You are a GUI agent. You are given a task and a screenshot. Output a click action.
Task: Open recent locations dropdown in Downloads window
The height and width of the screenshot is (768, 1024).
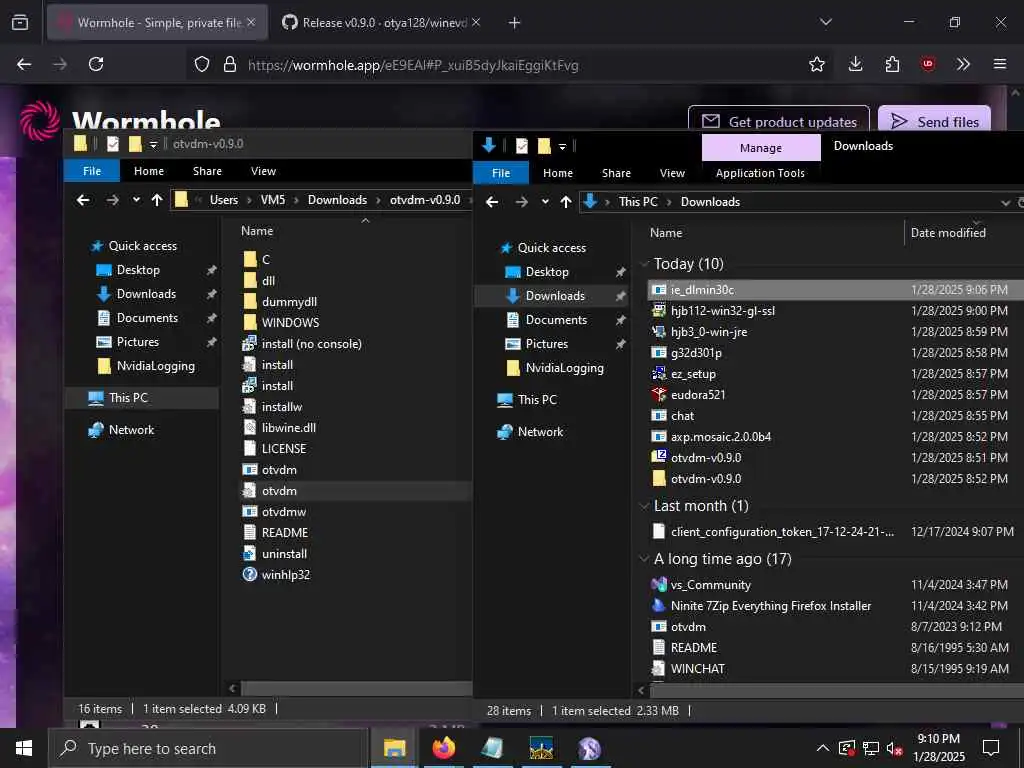coord(545,202)
